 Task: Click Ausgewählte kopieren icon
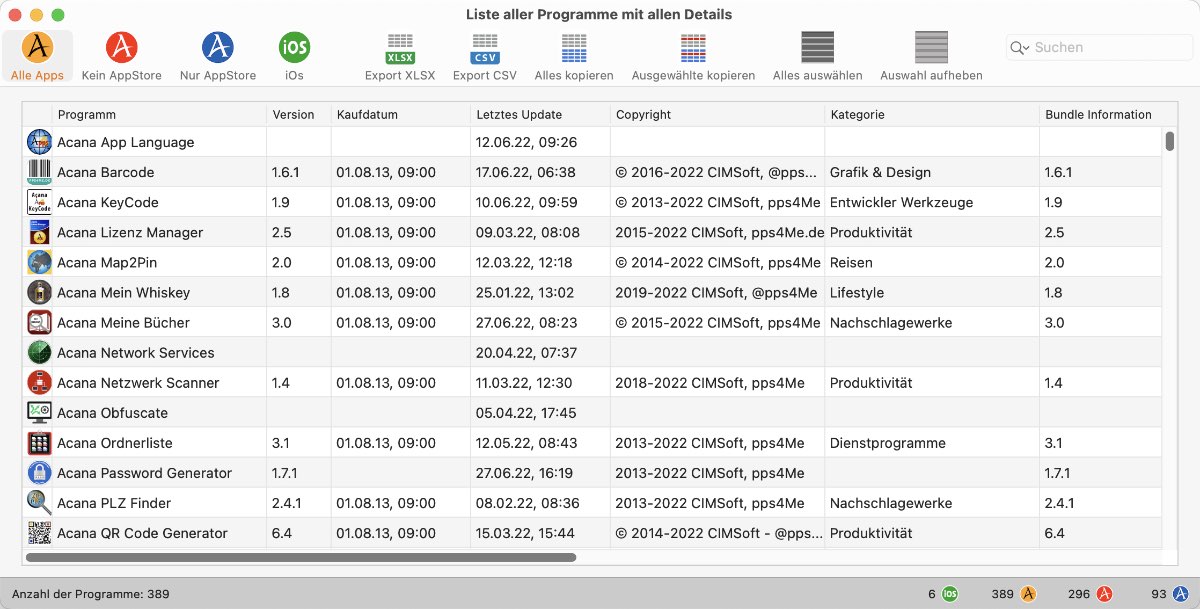tap(693, 47)
